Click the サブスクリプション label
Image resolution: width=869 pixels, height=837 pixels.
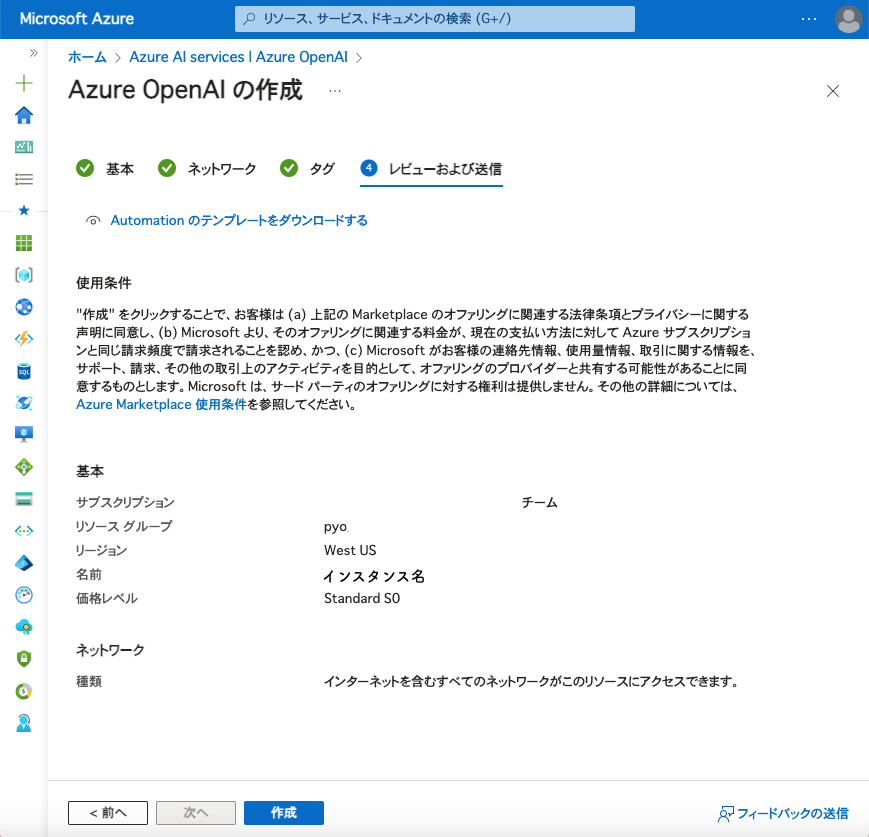coord(125,503)
